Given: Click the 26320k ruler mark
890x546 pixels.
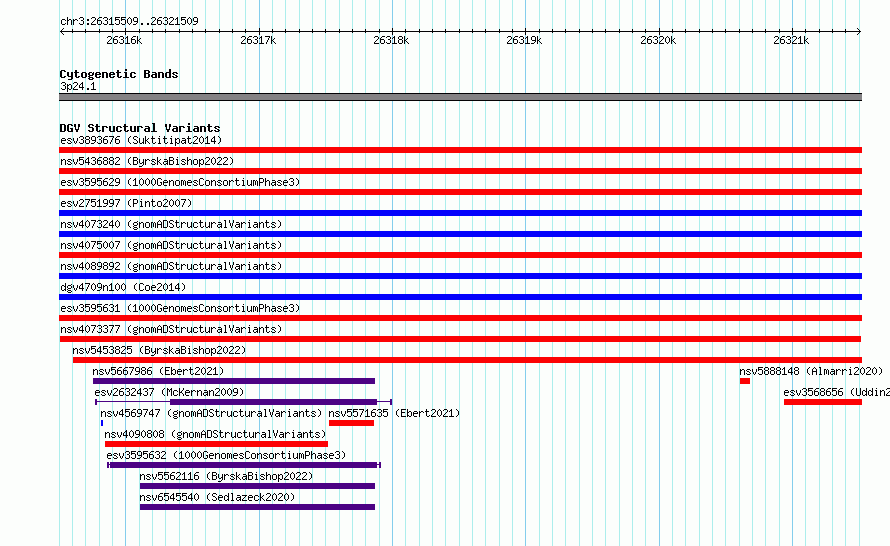Looking at the screenshot, I should pos(658,40).
